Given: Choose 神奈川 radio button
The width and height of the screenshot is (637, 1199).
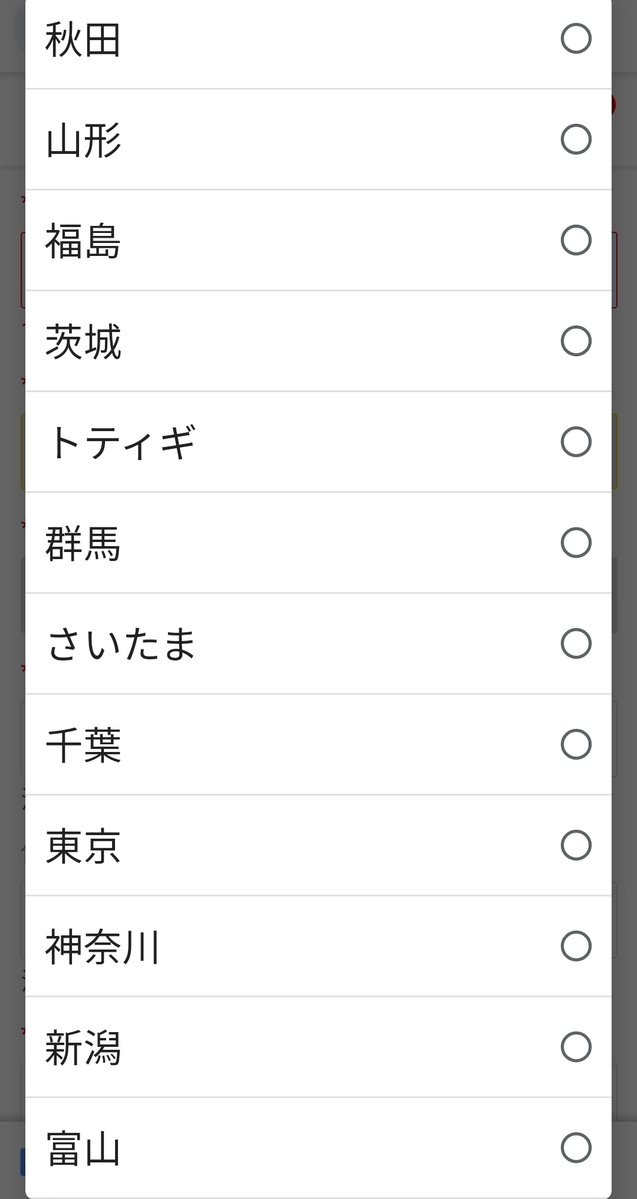Looking at the screenshot, I should pyautogui.click(x=576, y=946).
